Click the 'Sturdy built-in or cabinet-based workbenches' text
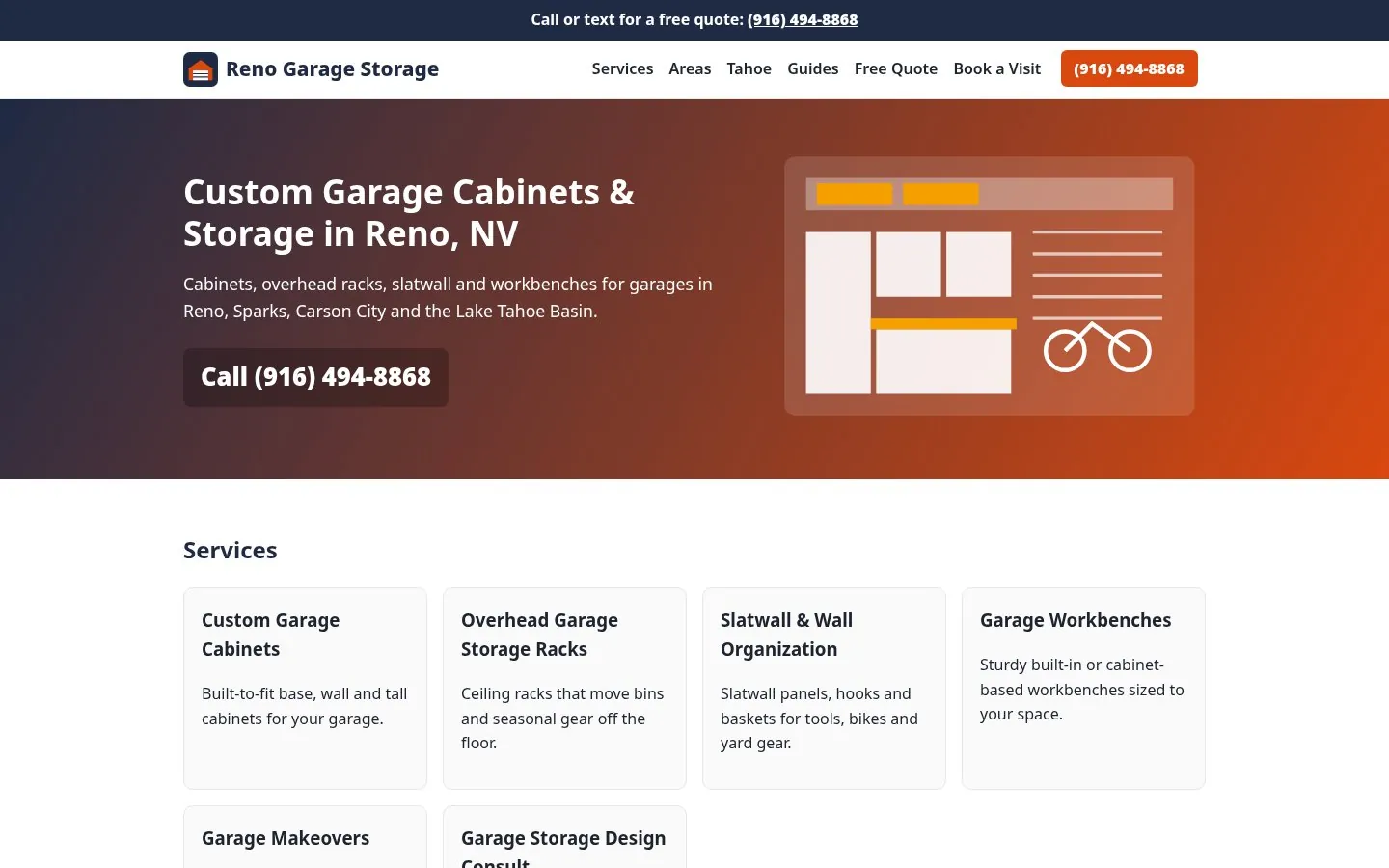 click(1083, 690)
